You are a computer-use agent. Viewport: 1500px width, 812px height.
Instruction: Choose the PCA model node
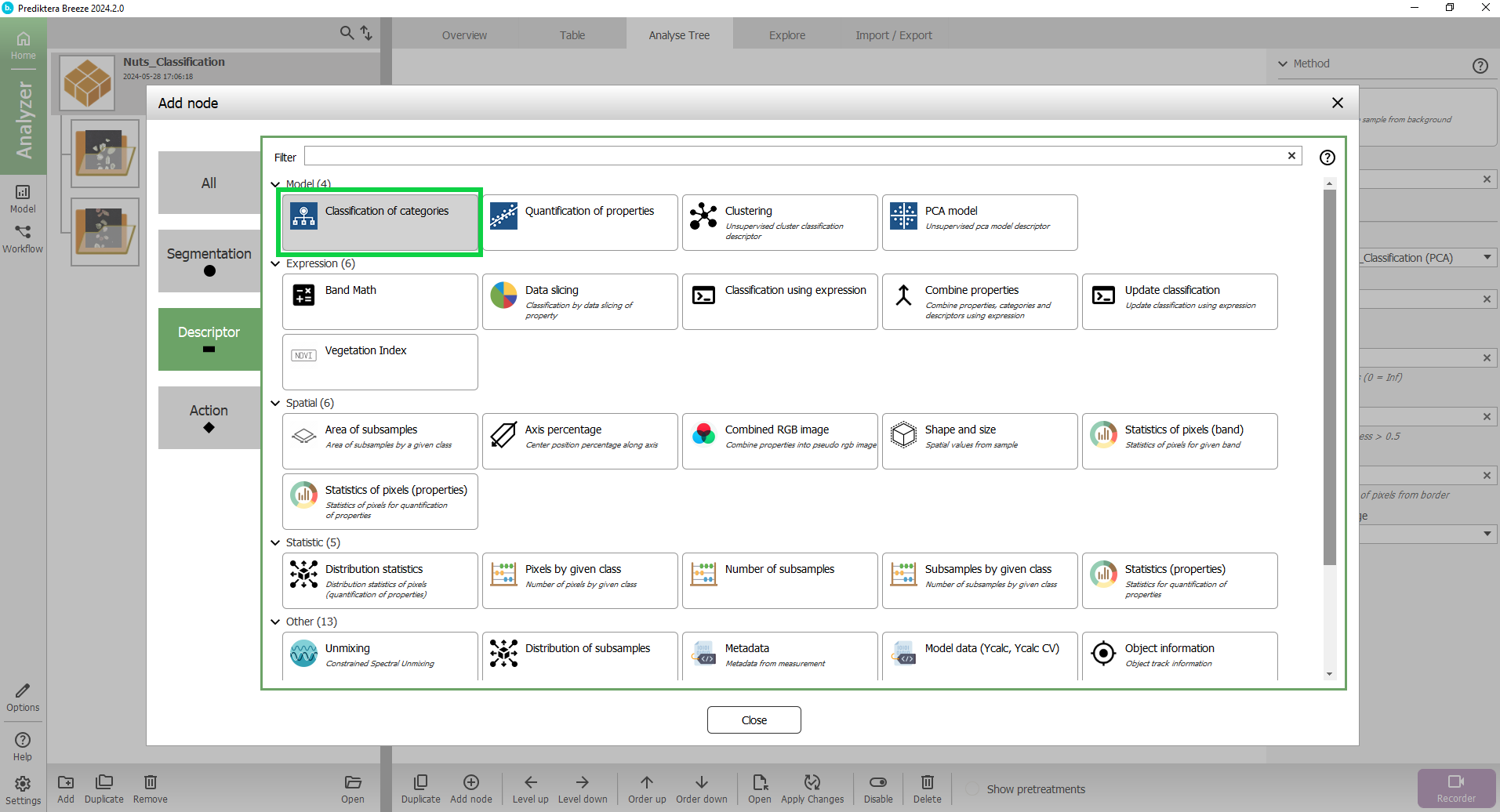pyautogui.click(x=979, y=222)
